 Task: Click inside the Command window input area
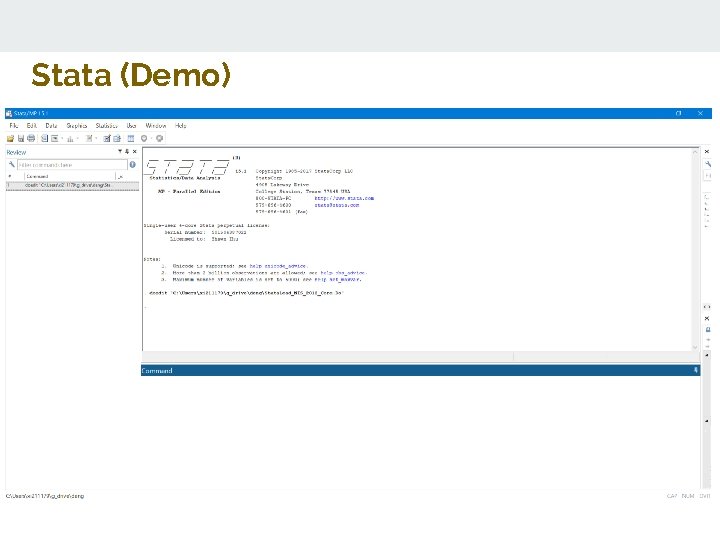tap(420, 432)
